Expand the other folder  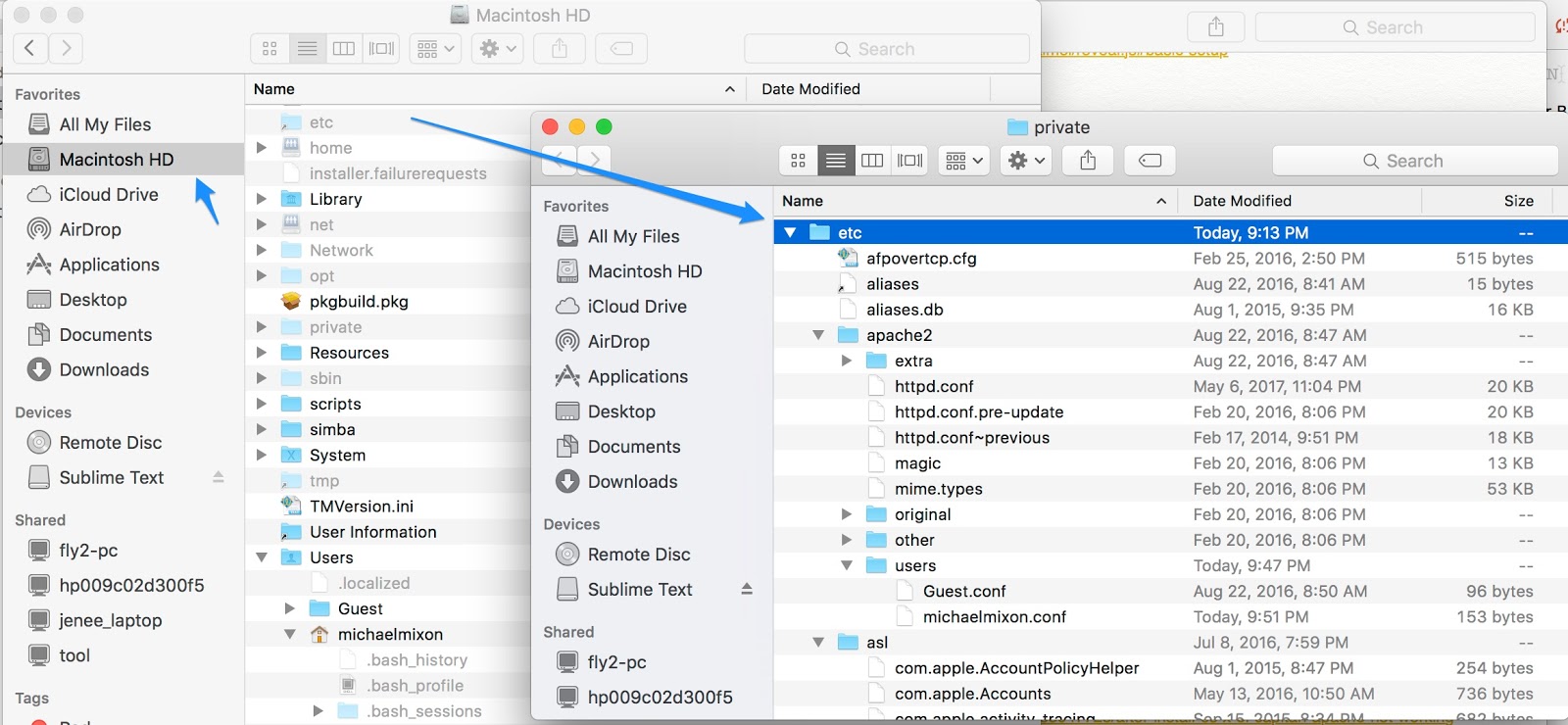point(847,540)
